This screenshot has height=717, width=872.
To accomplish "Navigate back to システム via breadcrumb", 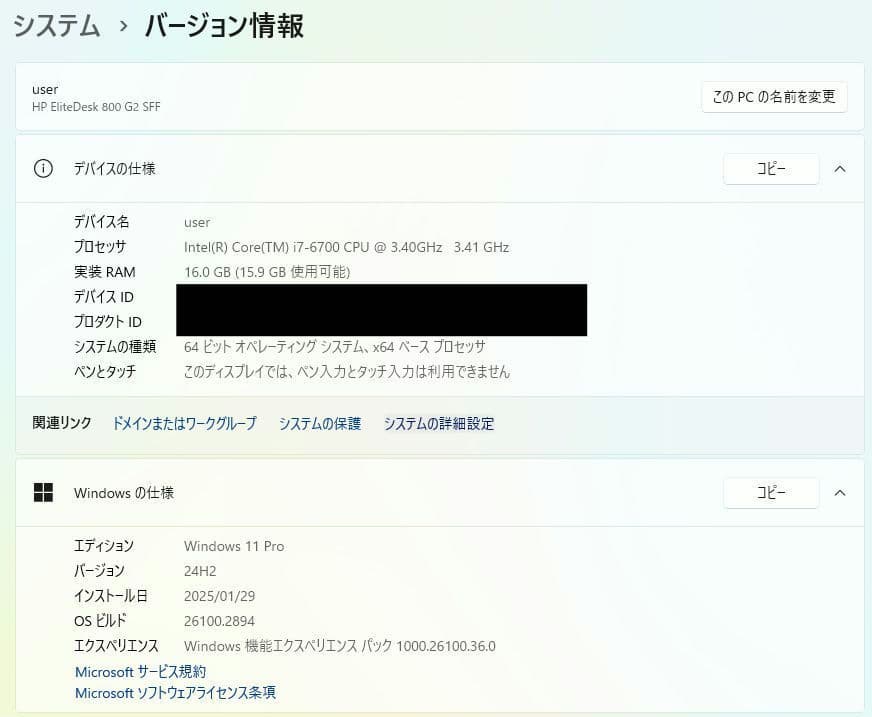I will coord(55,27).
